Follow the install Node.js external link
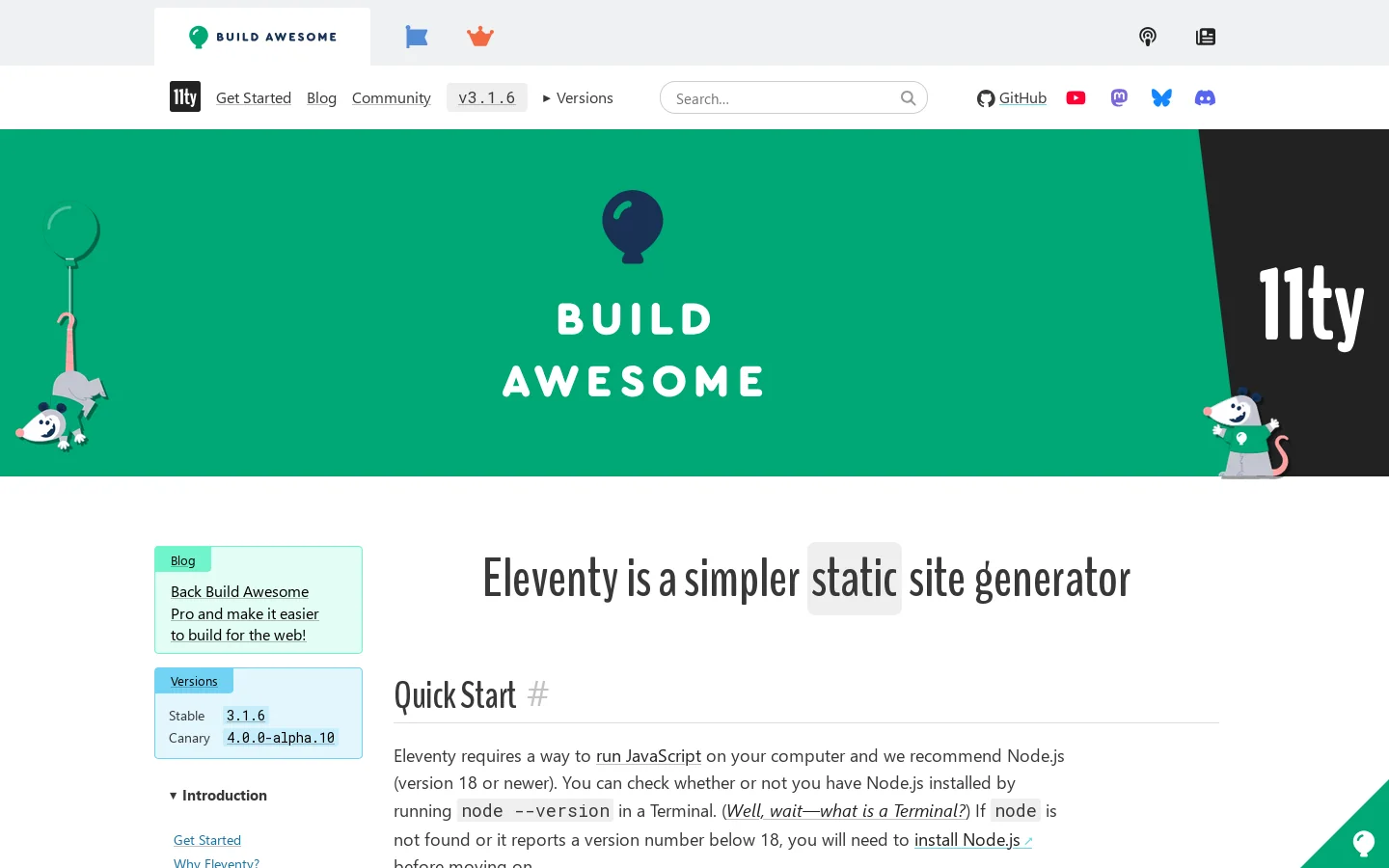 click(973, 840)
